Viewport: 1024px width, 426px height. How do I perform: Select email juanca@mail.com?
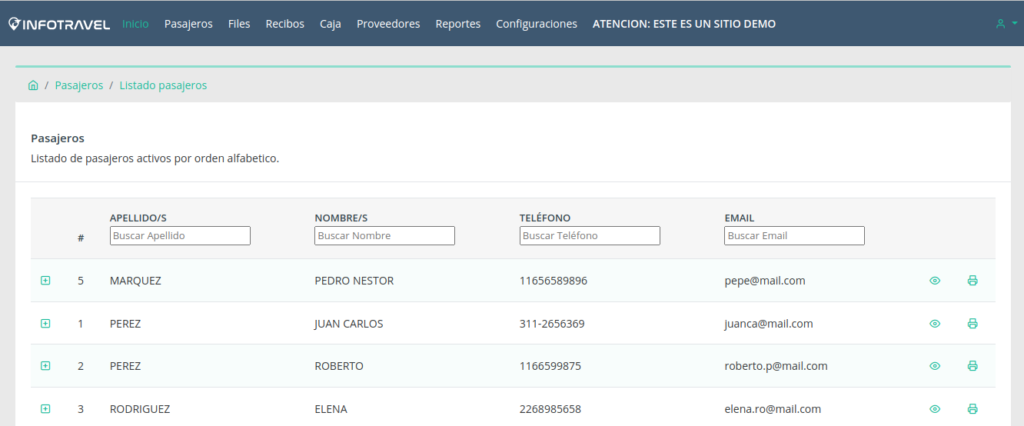(769, 323)
